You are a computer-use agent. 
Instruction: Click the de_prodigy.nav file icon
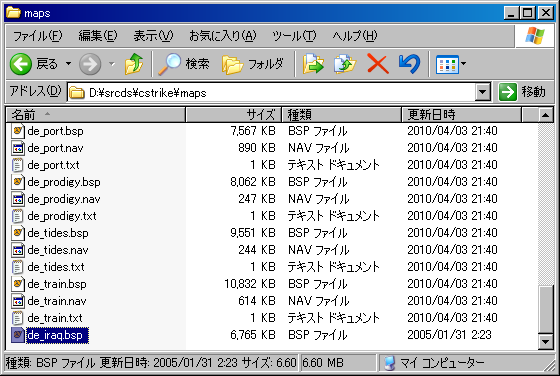point(18,199)
